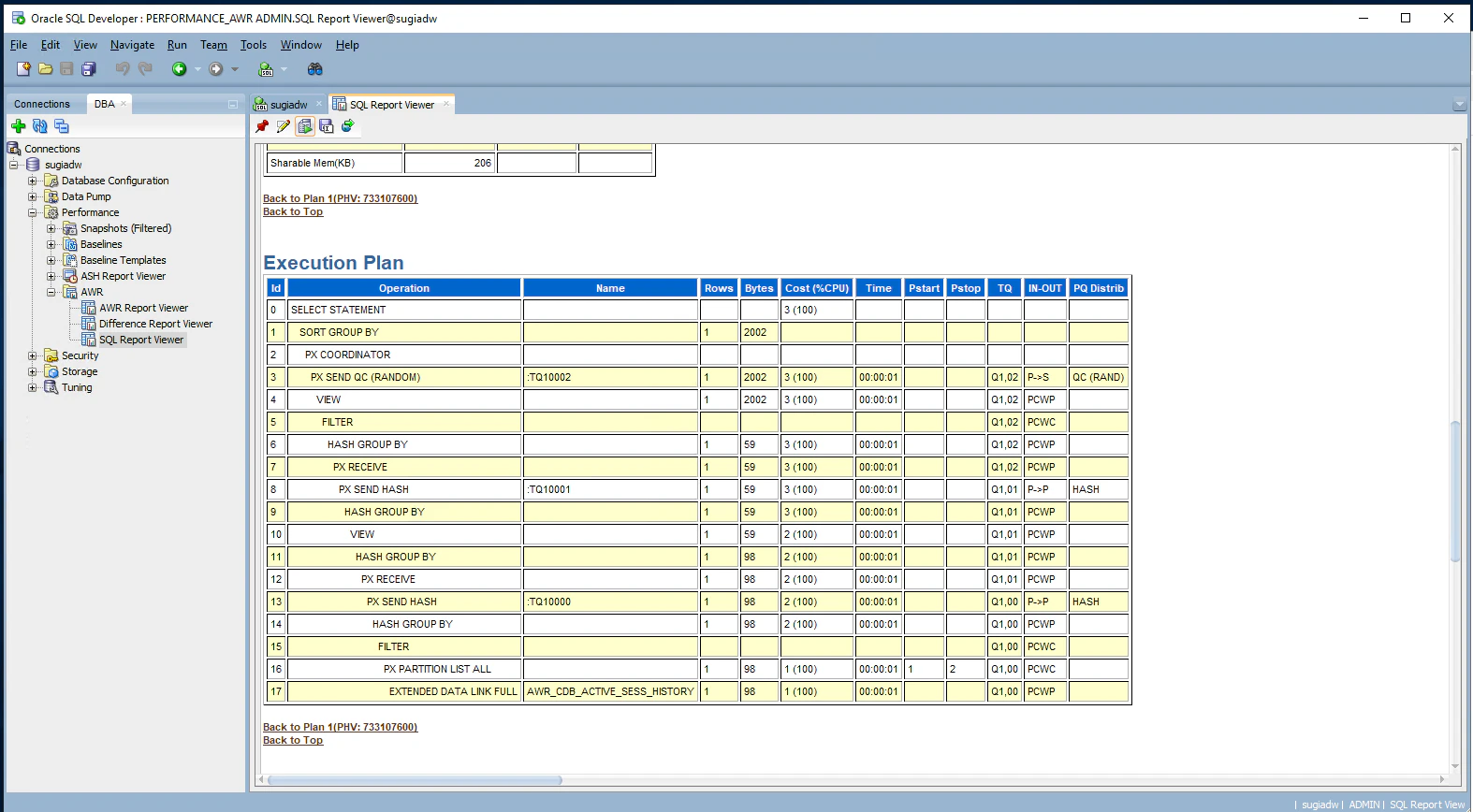Collapse the Performance tree node
Image resolution: width=1473 pixels, height=812 pixels.
(33, 212)
